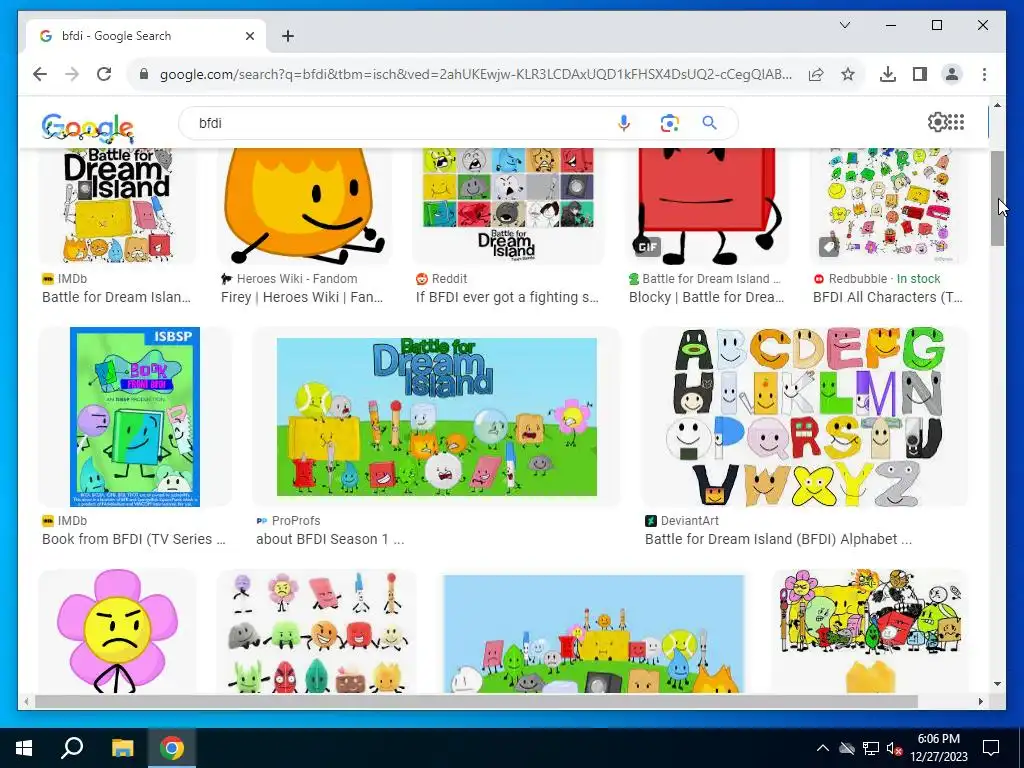
Task: Click the page scroll down arrow
Action: click(x=997, y=684)
